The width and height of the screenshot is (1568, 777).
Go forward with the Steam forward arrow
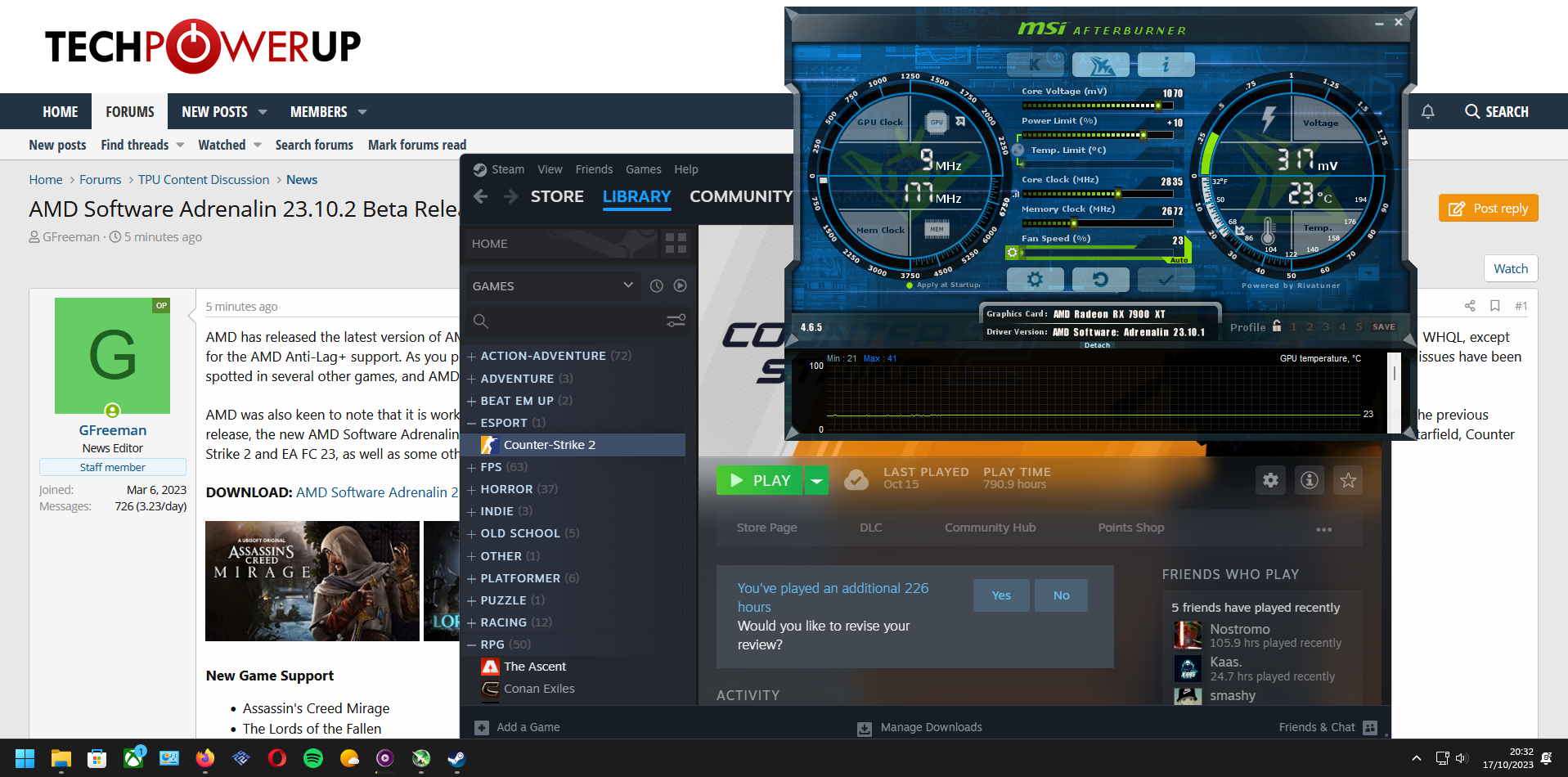[x=510, y=196]
